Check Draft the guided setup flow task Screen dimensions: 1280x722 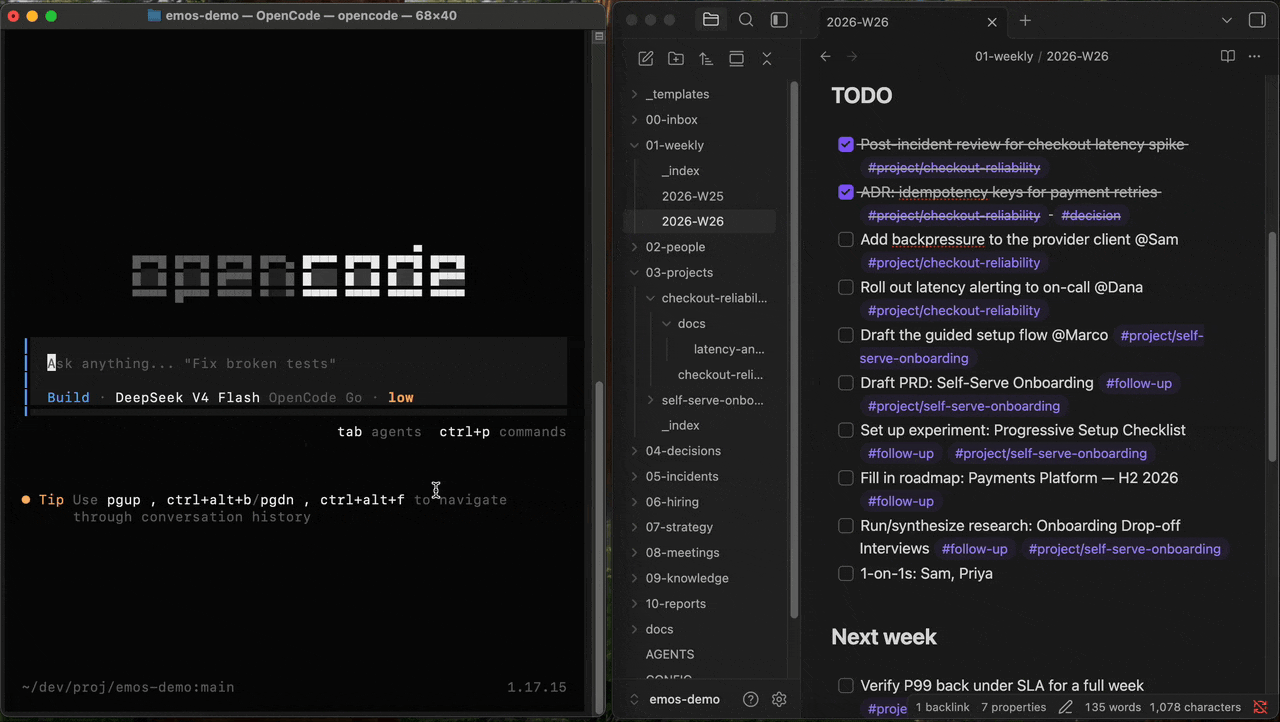[x=846, y=335]
